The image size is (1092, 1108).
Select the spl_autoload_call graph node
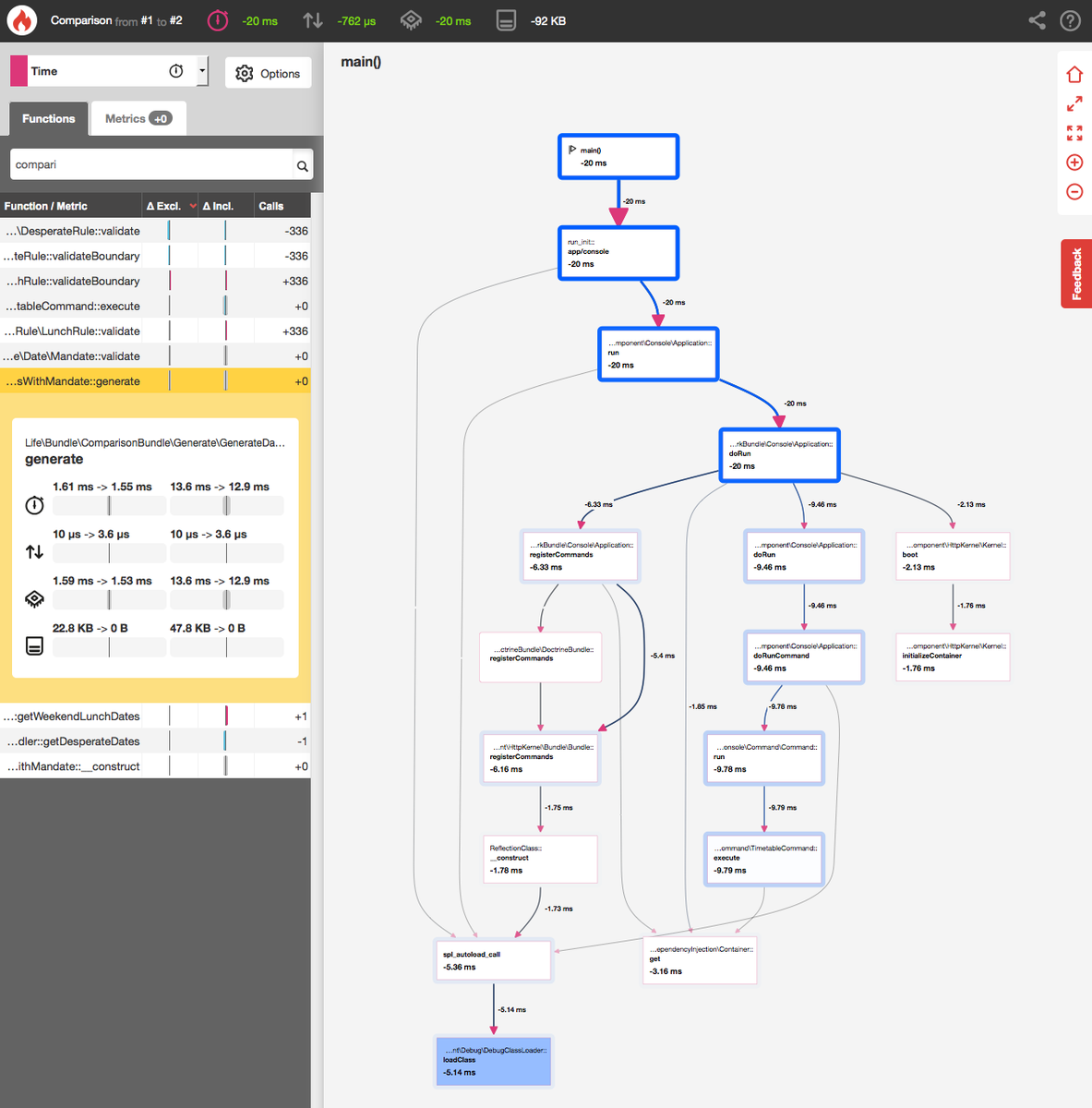click(x=493, y=960)
